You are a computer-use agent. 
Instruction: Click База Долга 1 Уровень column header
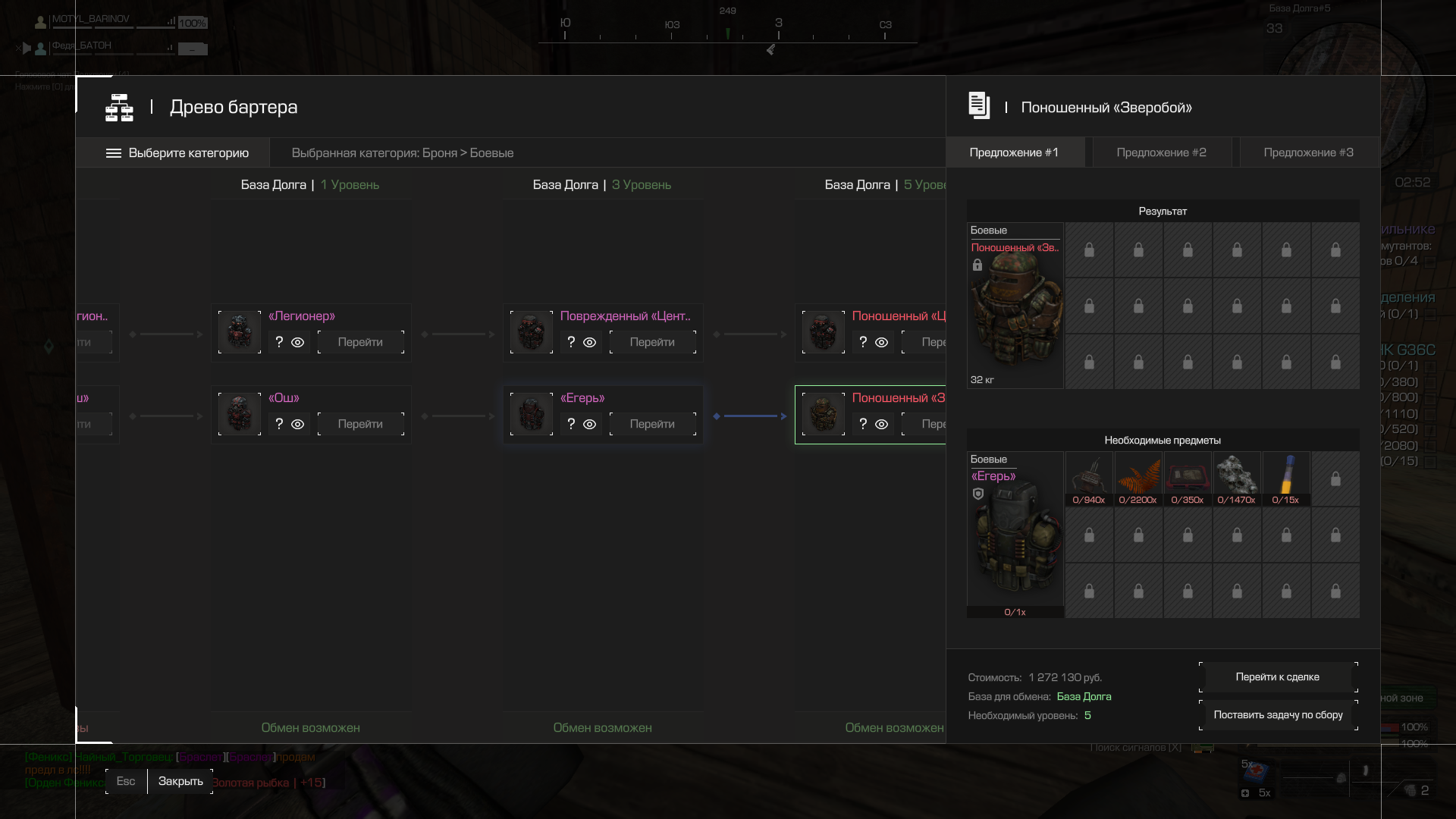[310, 184]
